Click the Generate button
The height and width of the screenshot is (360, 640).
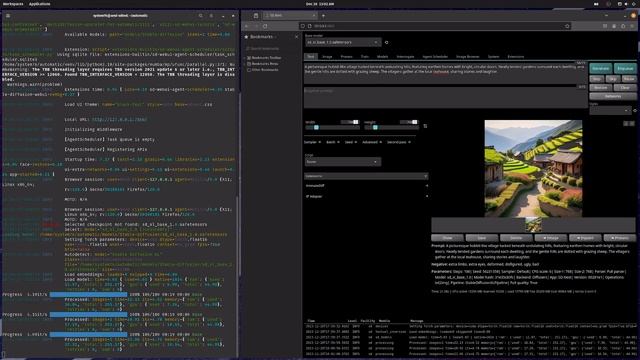pos(601,69)
